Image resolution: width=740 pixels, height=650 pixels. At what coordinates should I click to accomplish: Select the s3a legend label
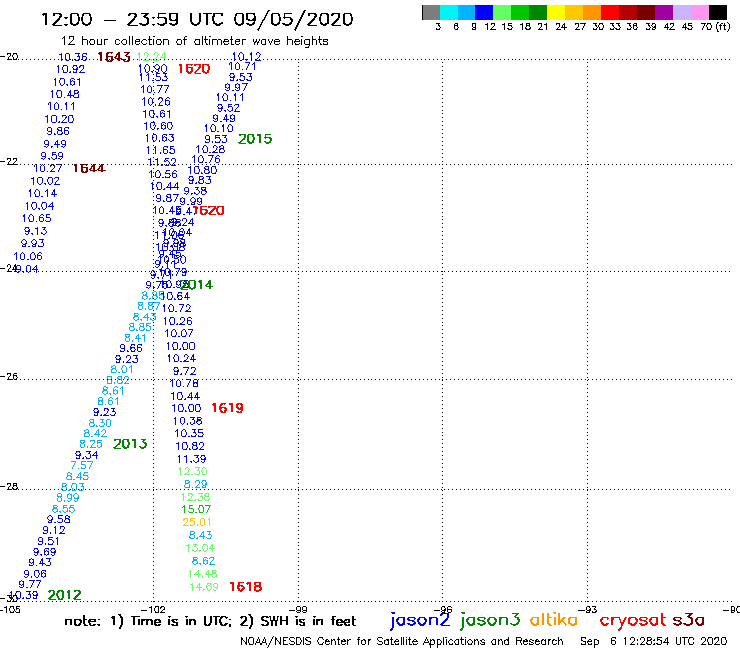point(688,620)
